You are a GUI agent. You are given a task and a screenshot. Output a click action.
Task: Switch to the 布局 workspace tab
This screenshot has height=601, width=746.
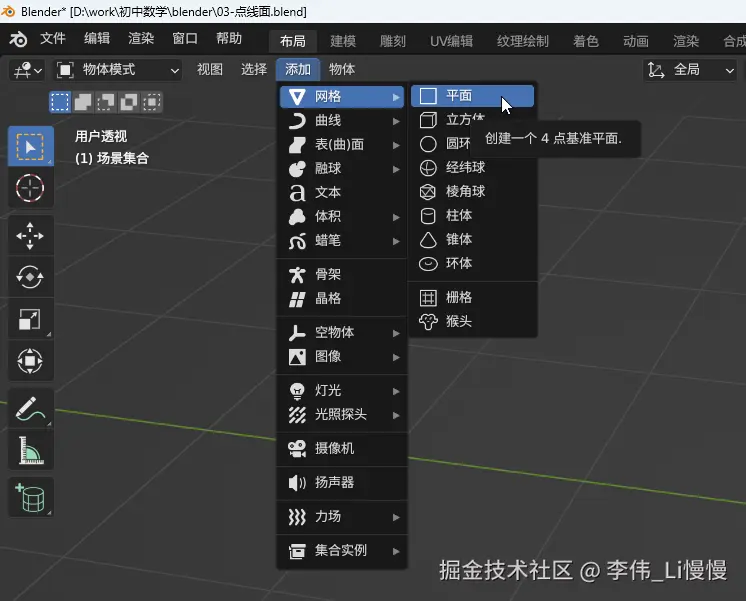click(293, 41)
